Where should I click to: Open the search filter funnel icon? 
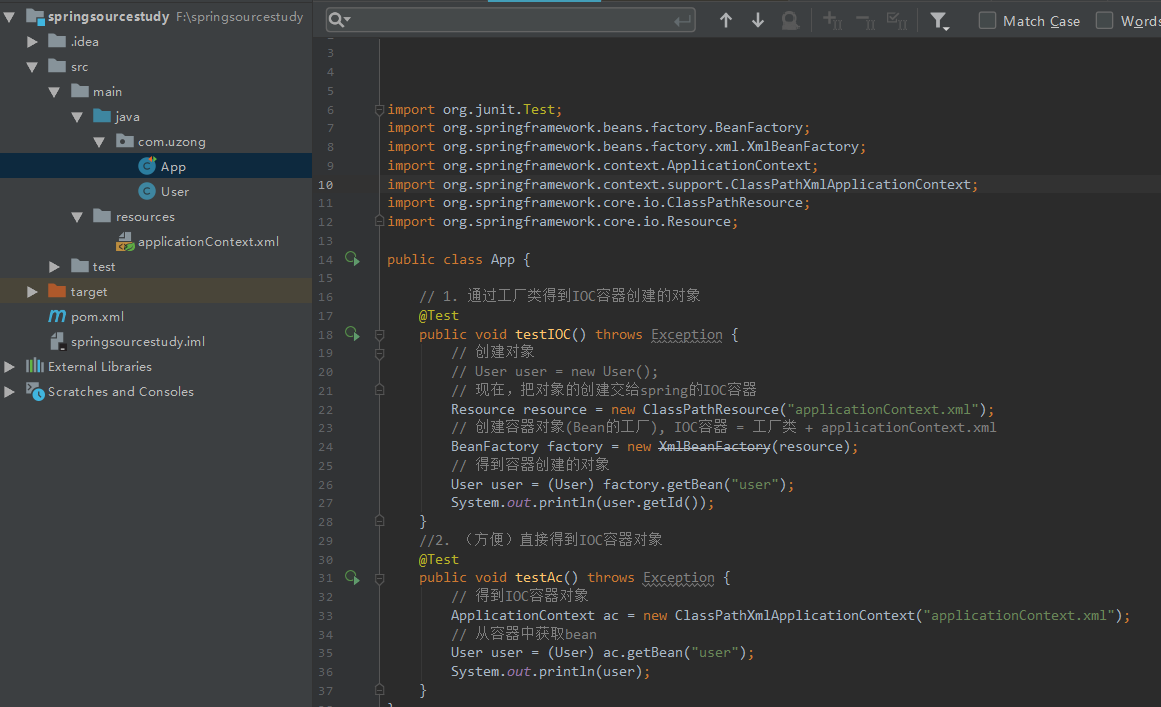[939, 21]
